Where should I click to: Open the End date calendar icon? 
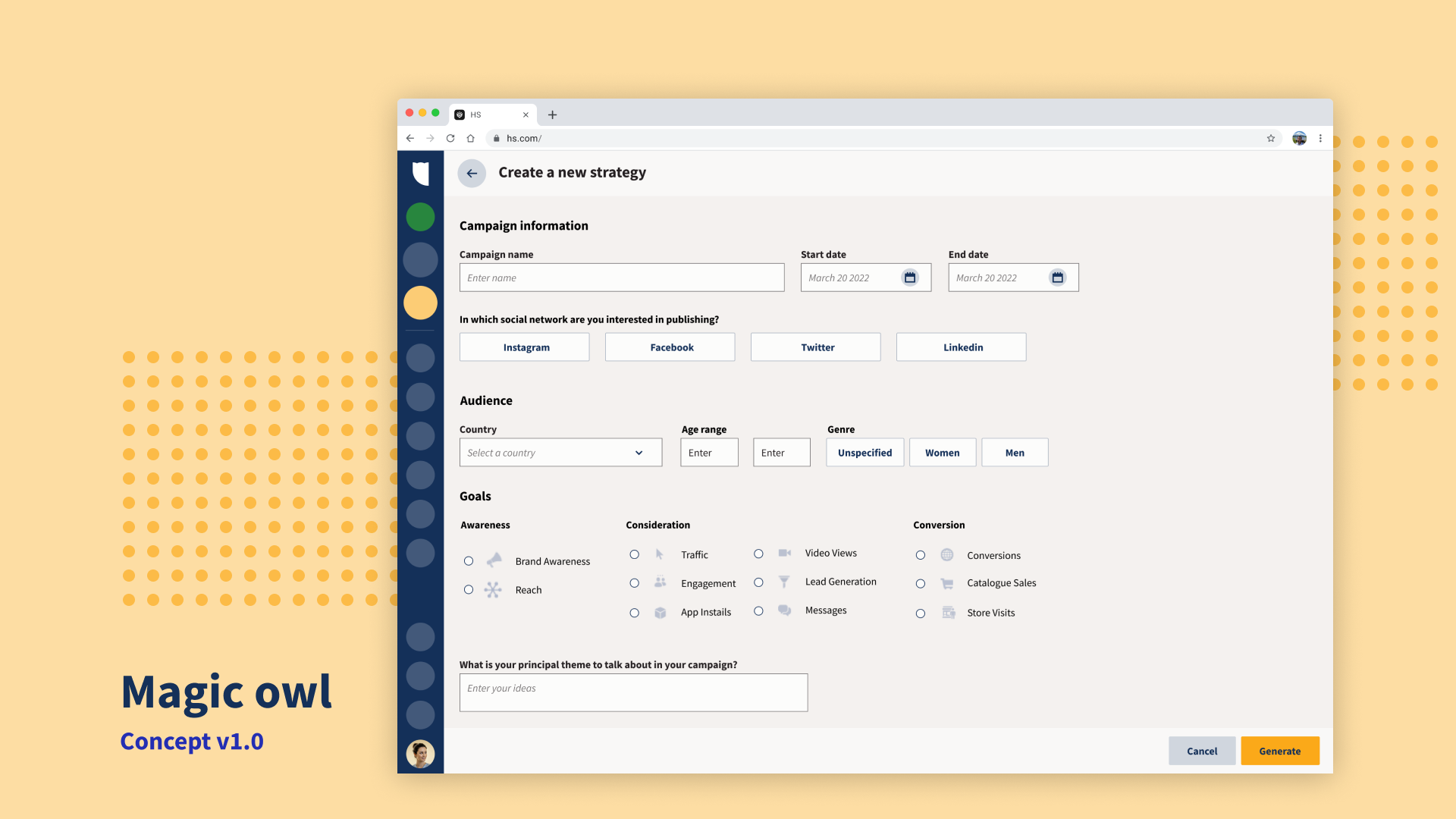[1057, 278]
